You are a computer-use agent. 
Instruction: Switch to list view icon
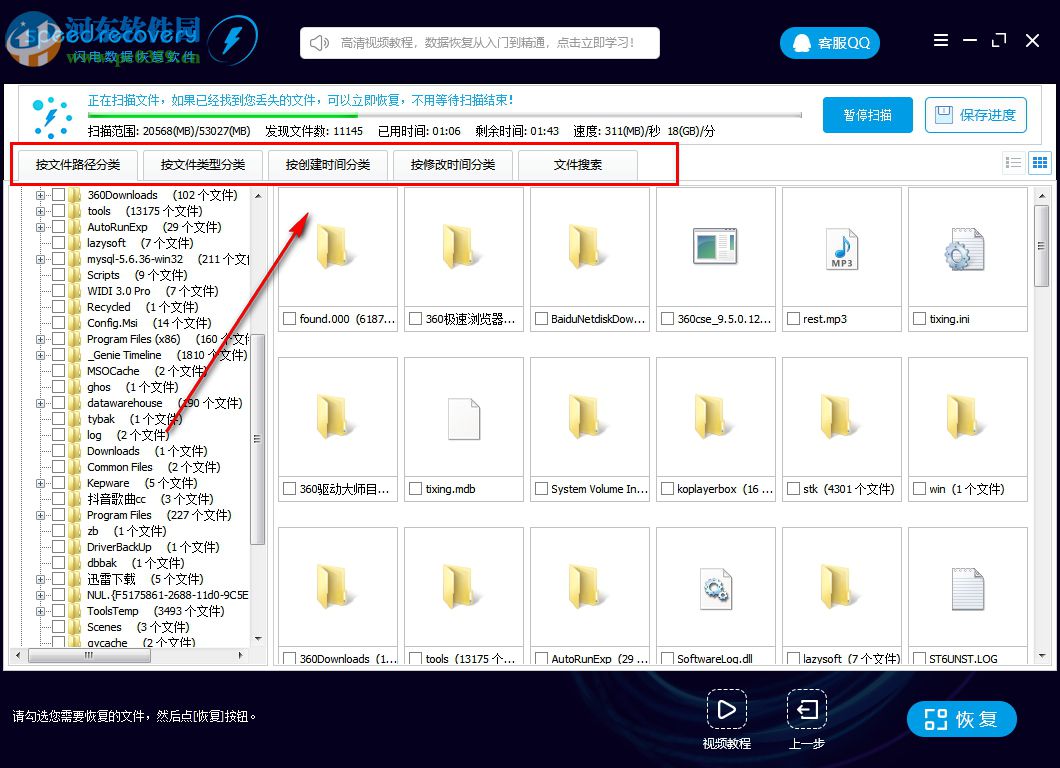pos(1013,162)
